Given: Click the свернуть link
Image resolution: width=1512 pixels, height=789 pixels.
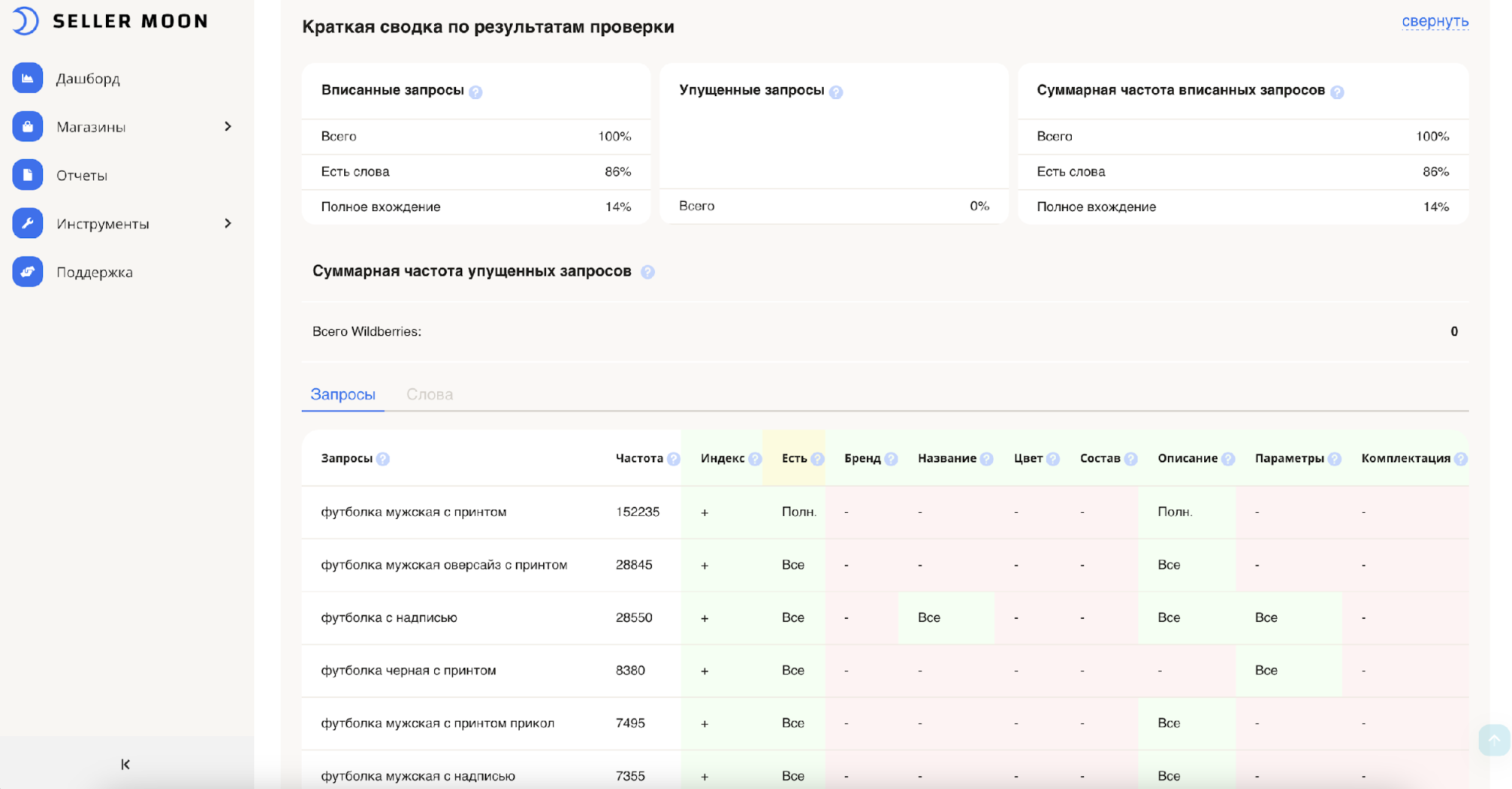Looking at the screenshot, I should (x=1434, y=21).
